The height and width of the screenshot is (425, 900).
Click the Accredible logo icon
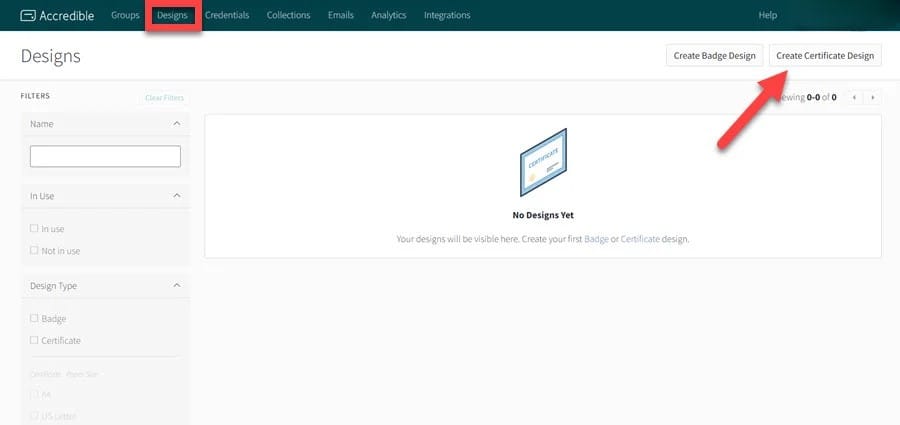(28, 16)
